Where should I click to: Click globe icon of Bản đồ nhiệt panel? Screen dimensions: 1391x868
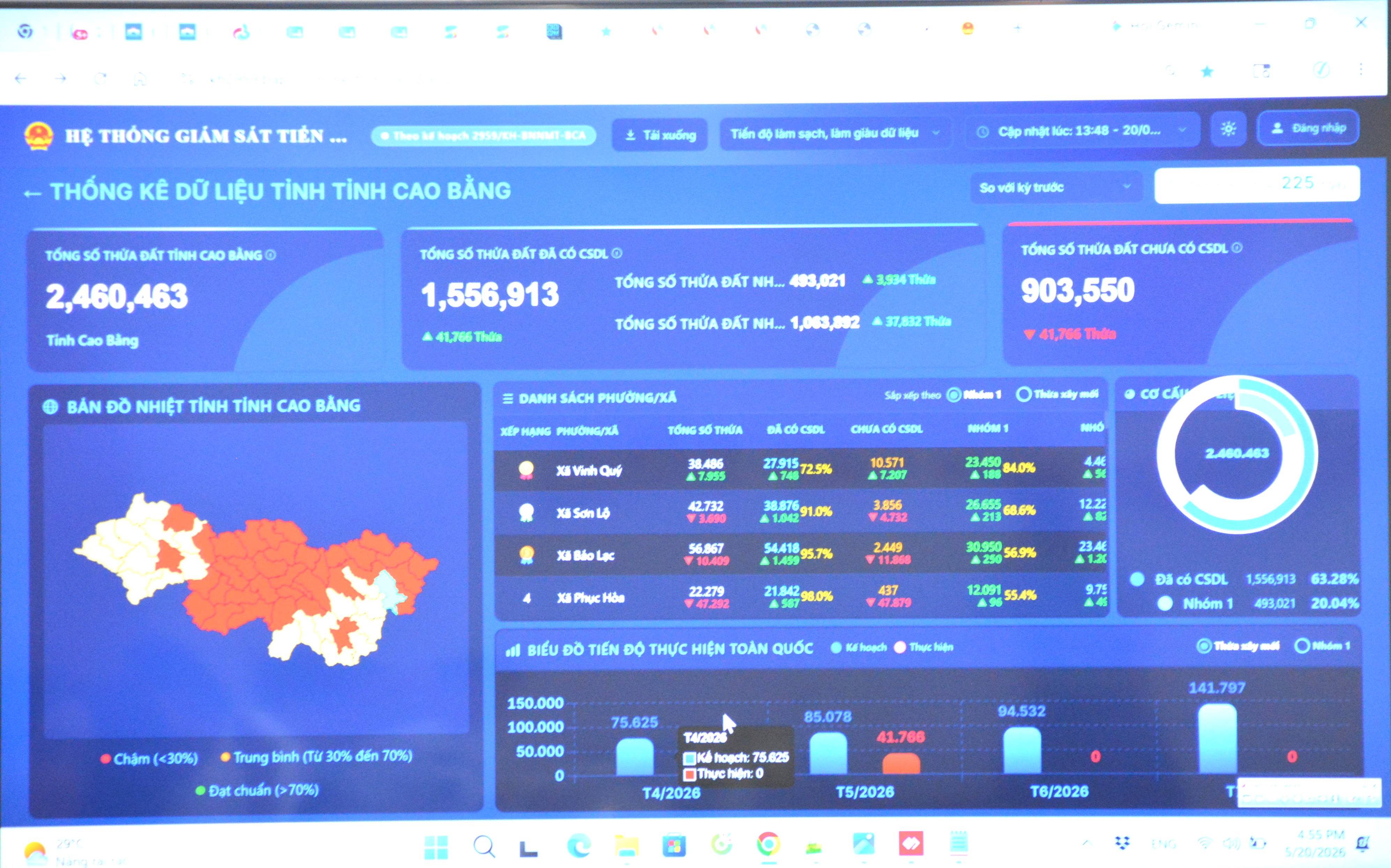coord(51,407)
